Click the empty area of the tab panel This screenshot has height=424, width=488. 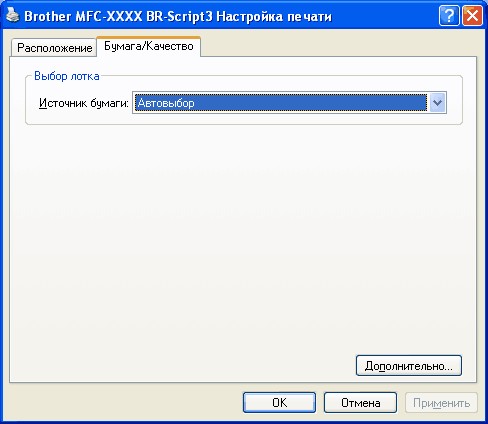pos(243,233)
